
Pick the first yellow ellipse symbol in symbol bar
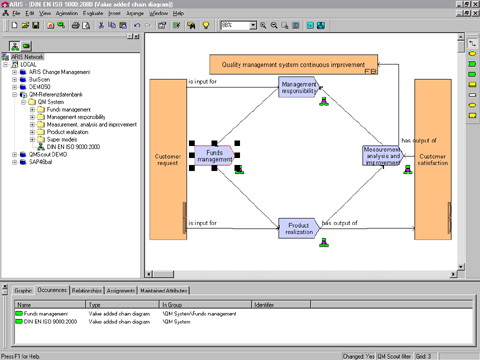click(x=472, y=53)
